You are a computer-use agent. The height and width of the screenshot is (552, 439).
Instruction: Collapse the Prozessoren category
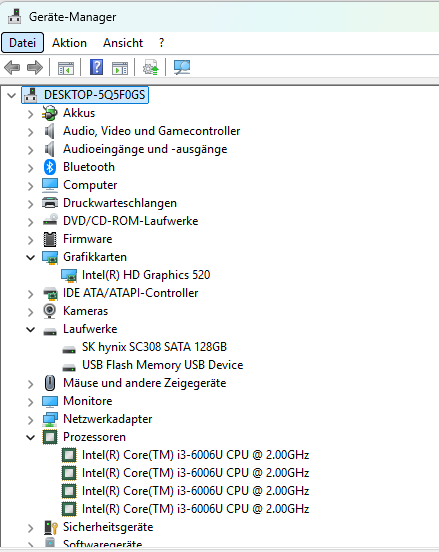click(x=31, y=437)
